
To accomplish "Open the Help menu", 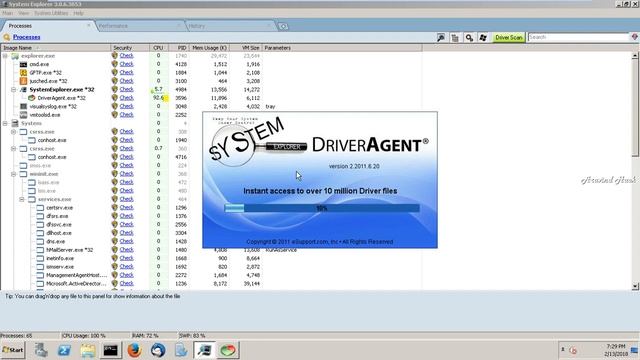I will click(x=78, y=13).
